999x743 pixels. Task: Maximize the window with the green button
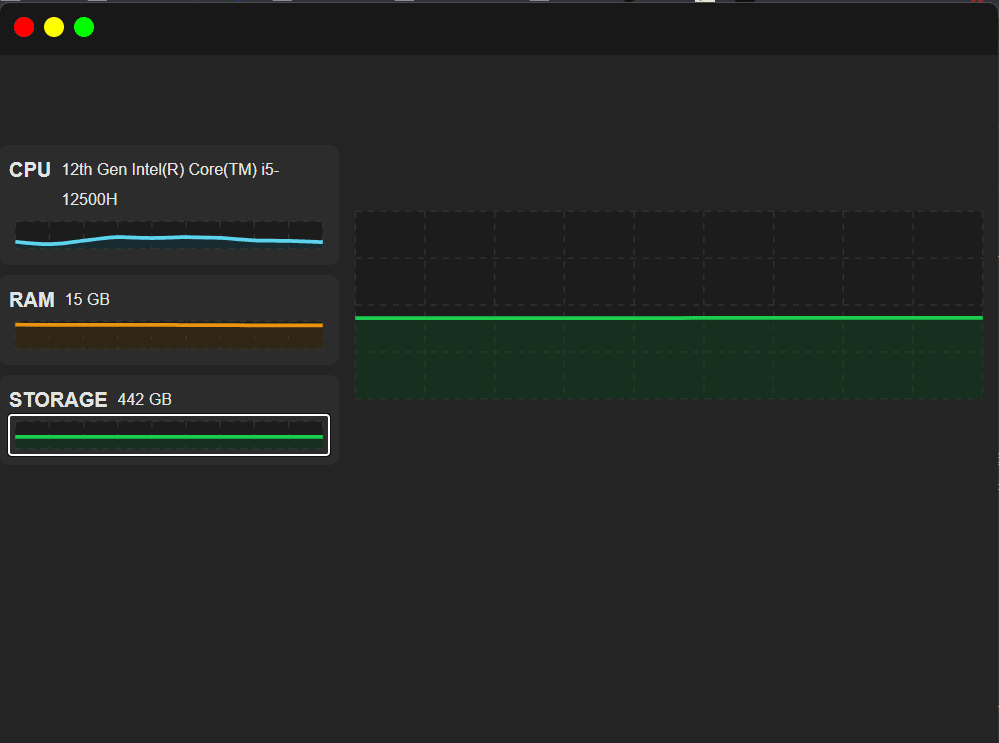(x=84, y=27)
